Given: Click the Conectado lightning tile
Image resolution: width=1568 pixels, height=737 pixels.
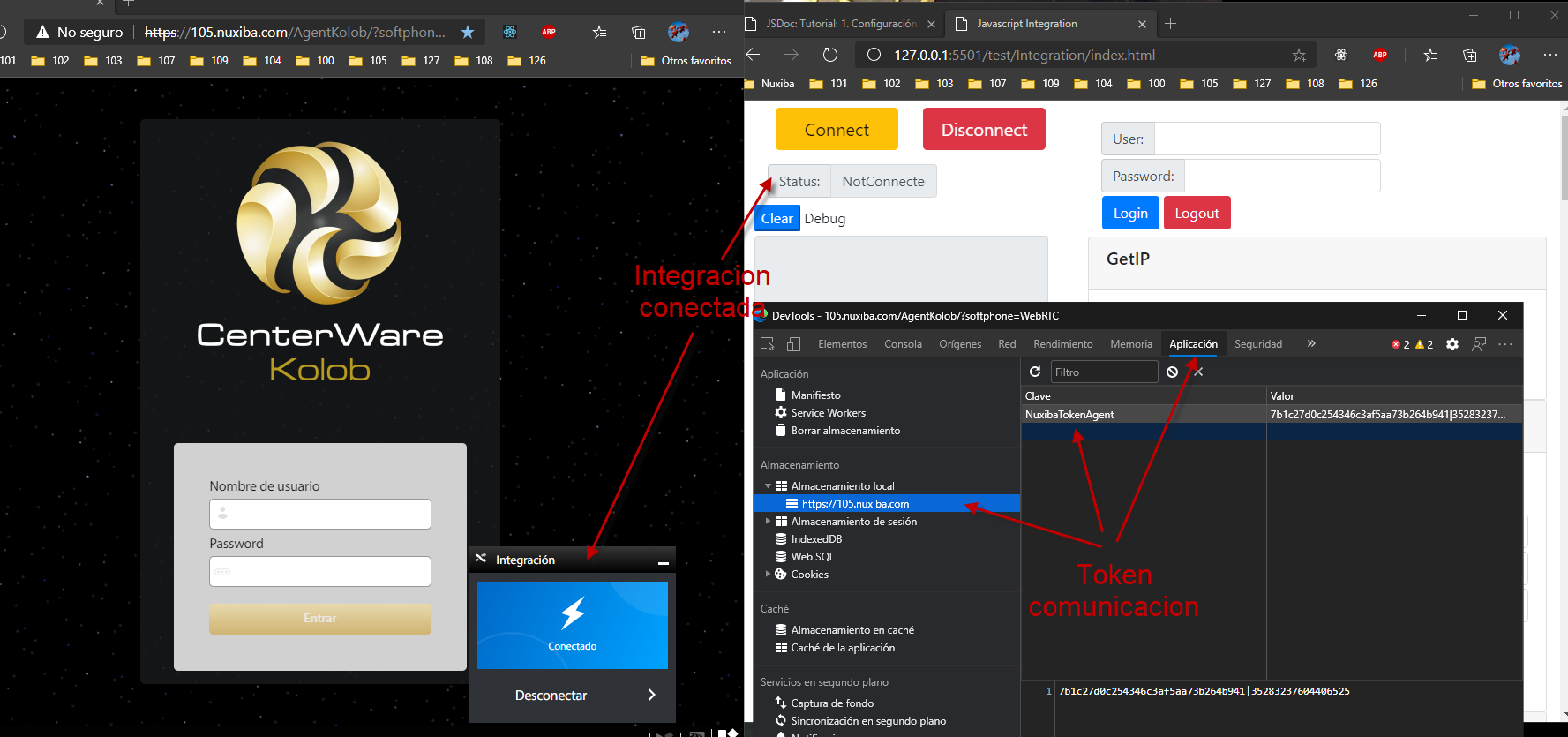Looking at the screenshot, I should tap(573, 625).
